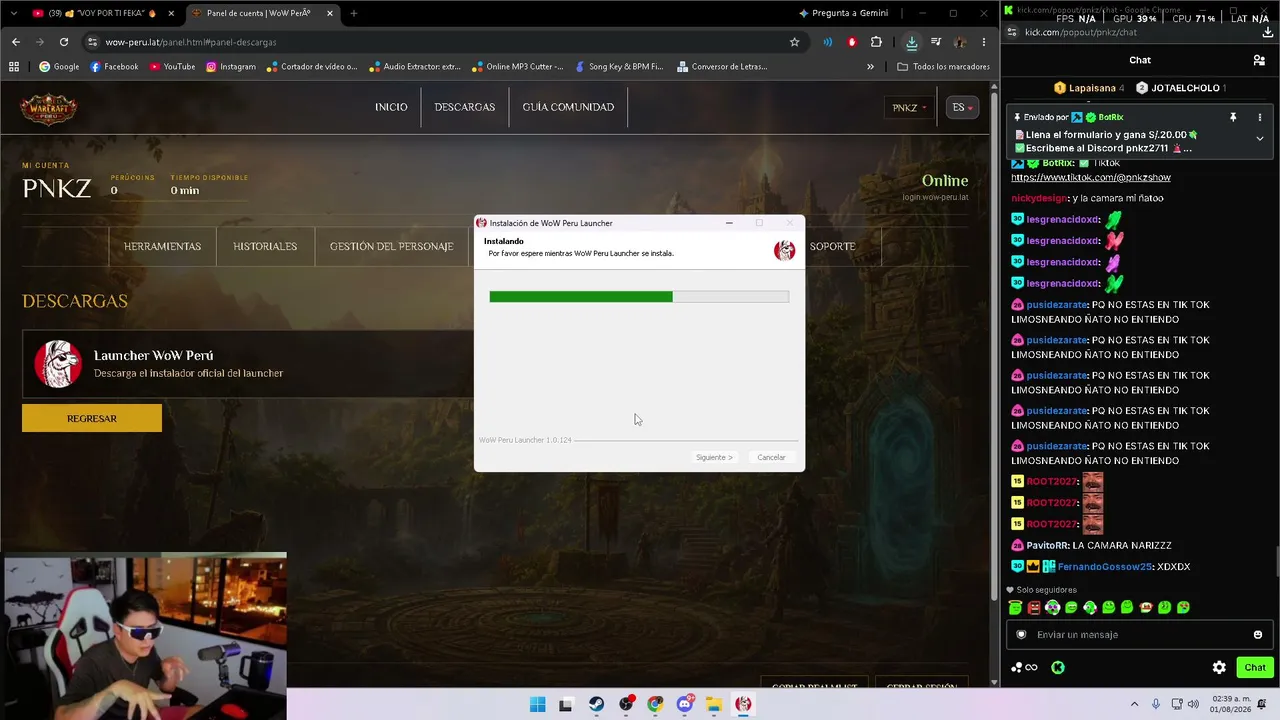Open Steam from the taskbar
The width and height of the screenshot is (1280, 720).
pyautogui.click(x=597, y=704)
